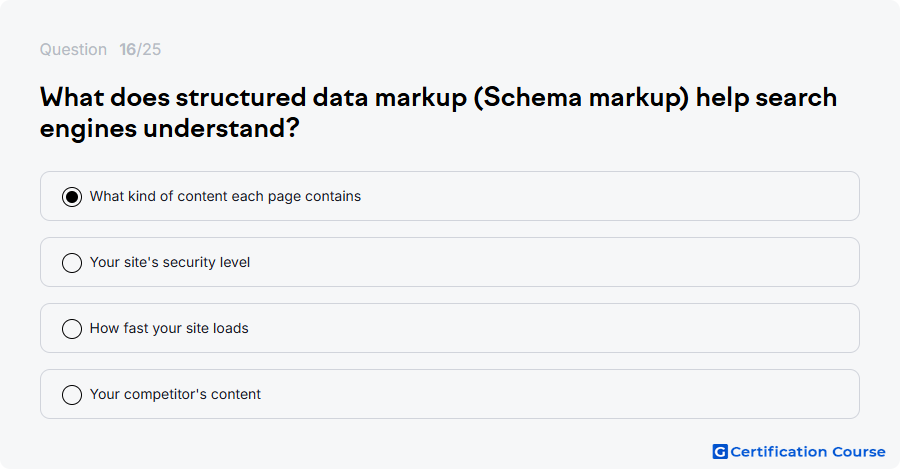Choose the 'Your site's security level' radio

coord(72,263)
